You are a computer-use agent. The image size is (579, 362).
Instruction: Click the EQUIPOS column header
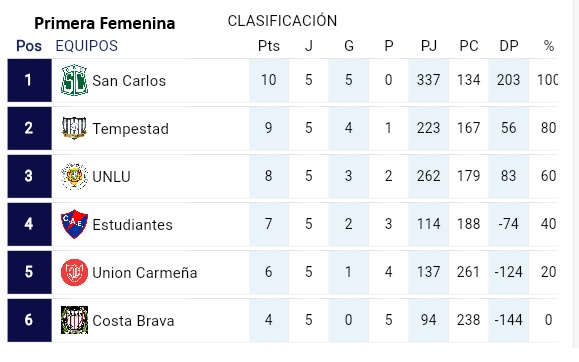[86, 46]
